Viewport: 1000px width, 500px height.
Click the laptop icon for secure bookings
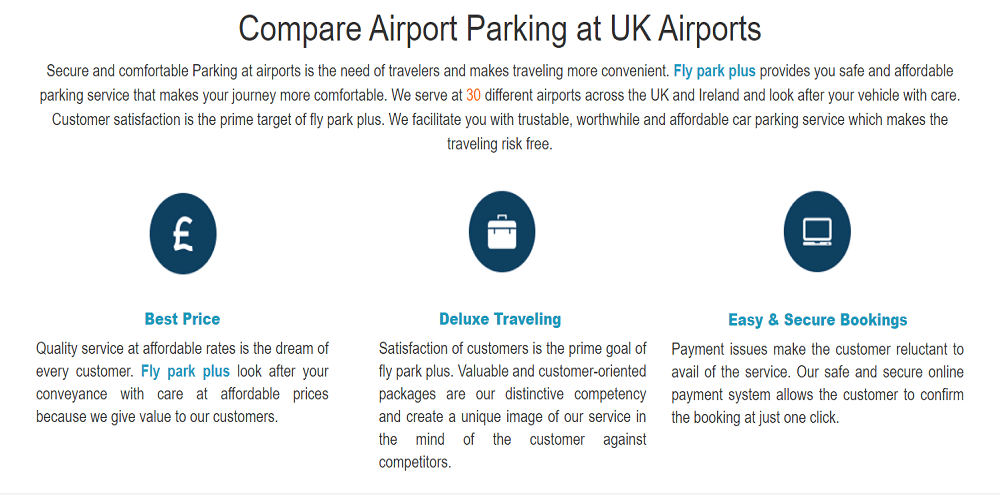[x=817, y=232]
